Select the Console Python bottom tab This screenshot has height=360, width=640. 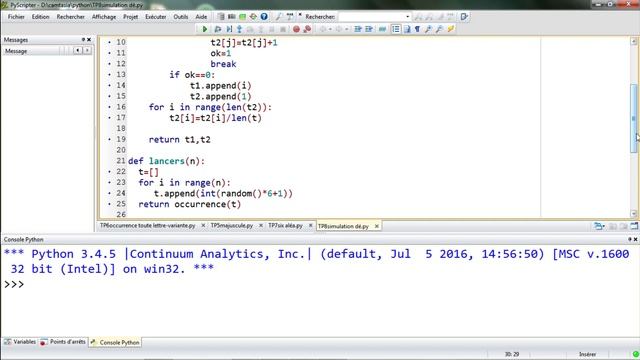click(115, 342)
